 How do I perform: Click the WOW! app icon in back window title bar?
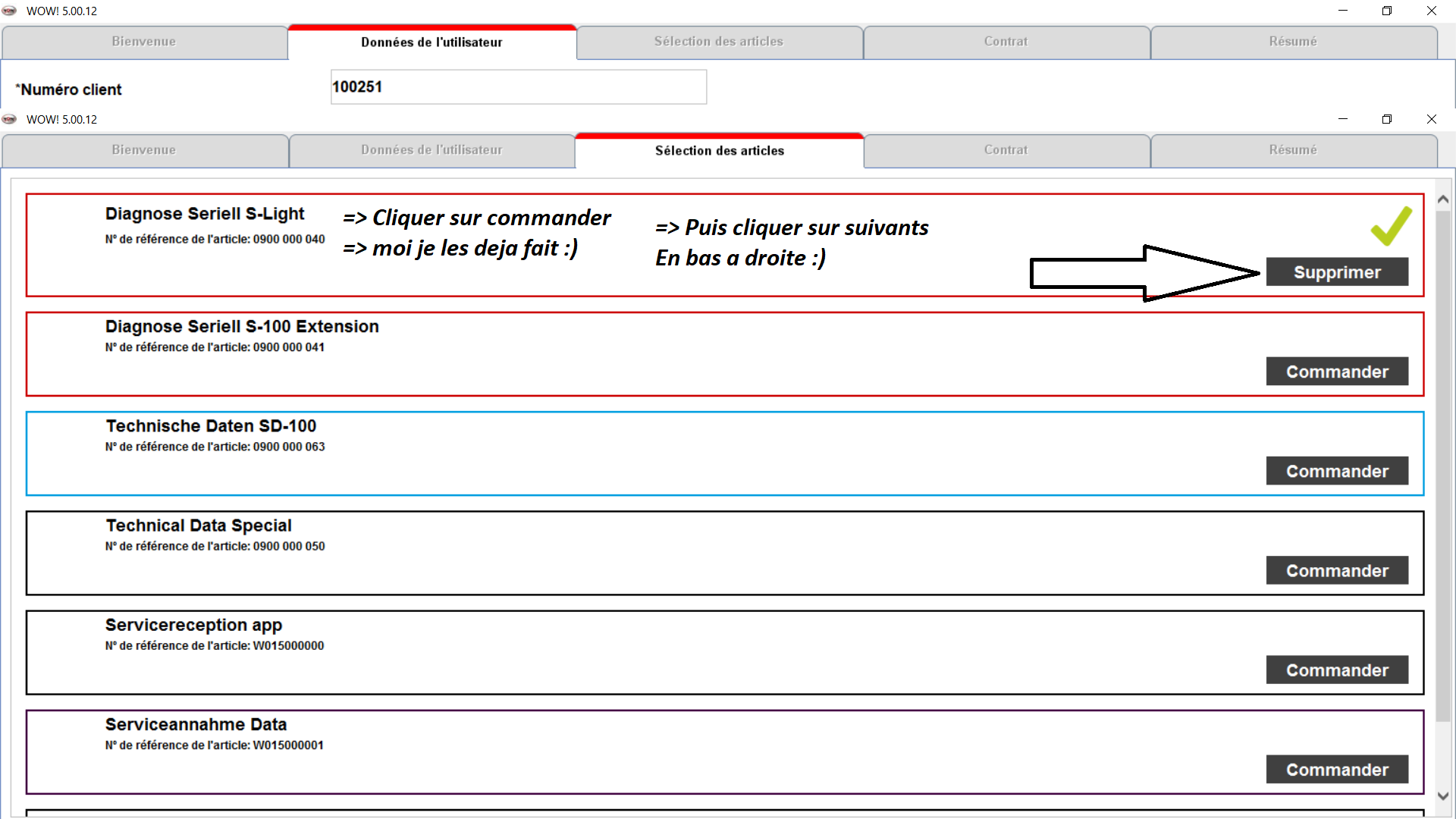9,11
